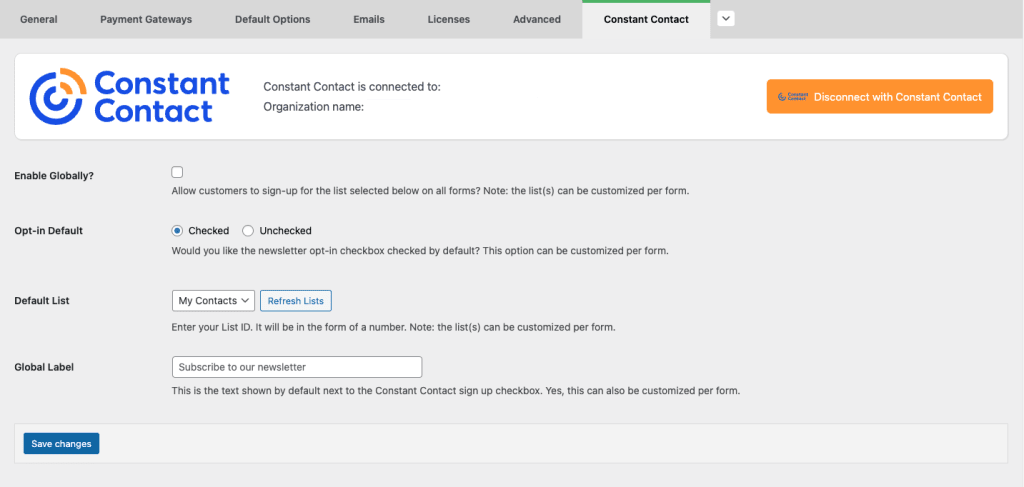Open the General settings tab
The image size is (1024, 487).
click(39, 20)
